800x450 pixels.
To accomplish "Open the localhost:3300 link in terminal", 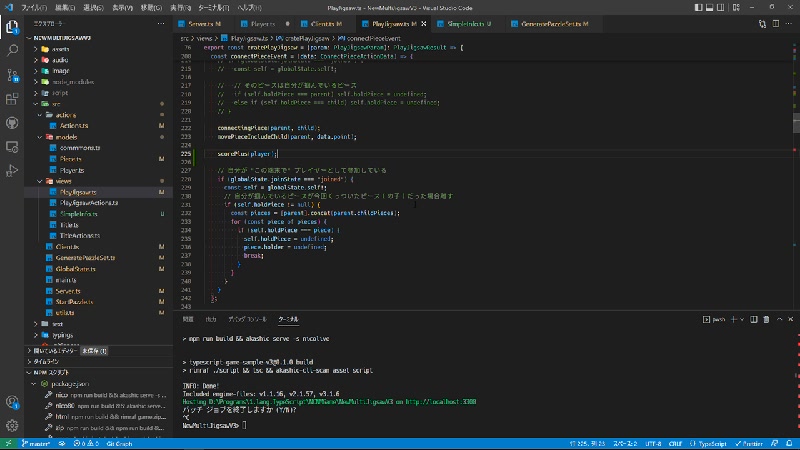I will [441, 402].
